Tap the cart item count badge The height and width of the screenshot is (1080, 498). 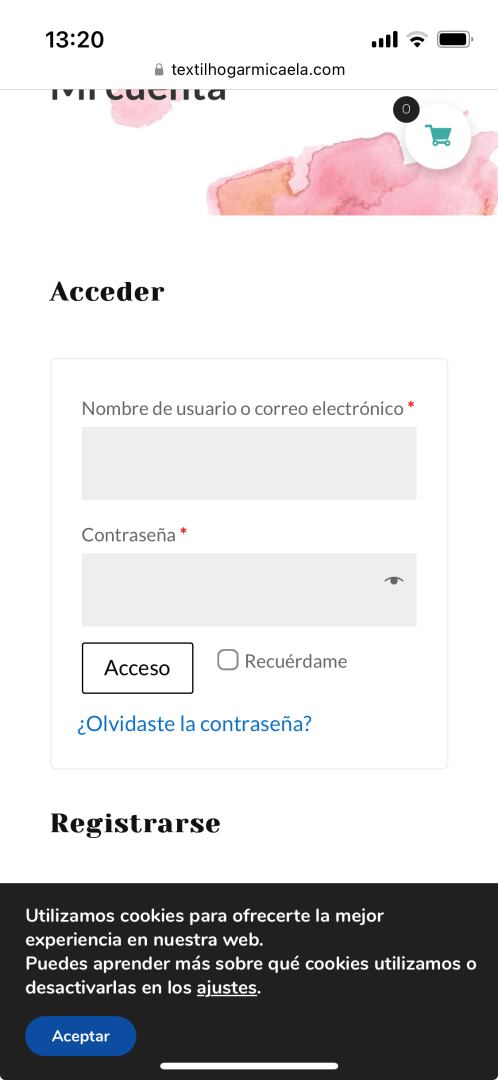click(406, 110)
